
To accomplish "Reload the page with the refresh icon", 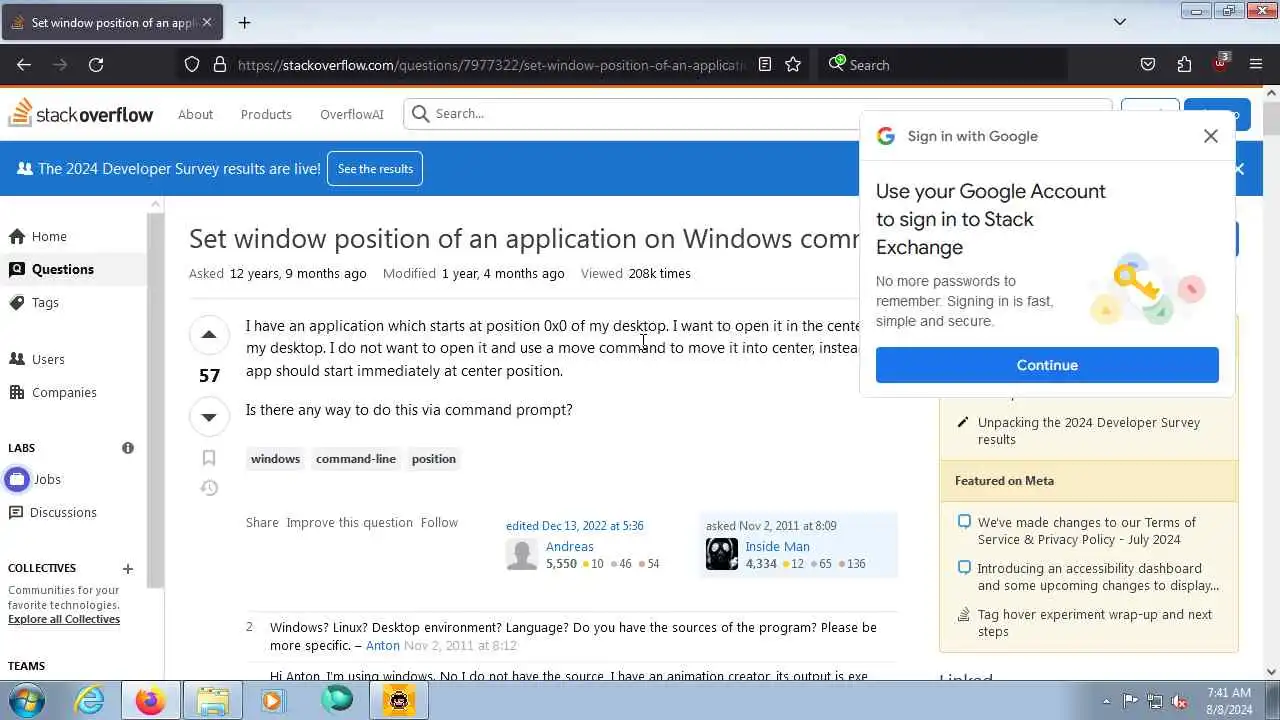I will pyautogui.click(x=96, y=65).
